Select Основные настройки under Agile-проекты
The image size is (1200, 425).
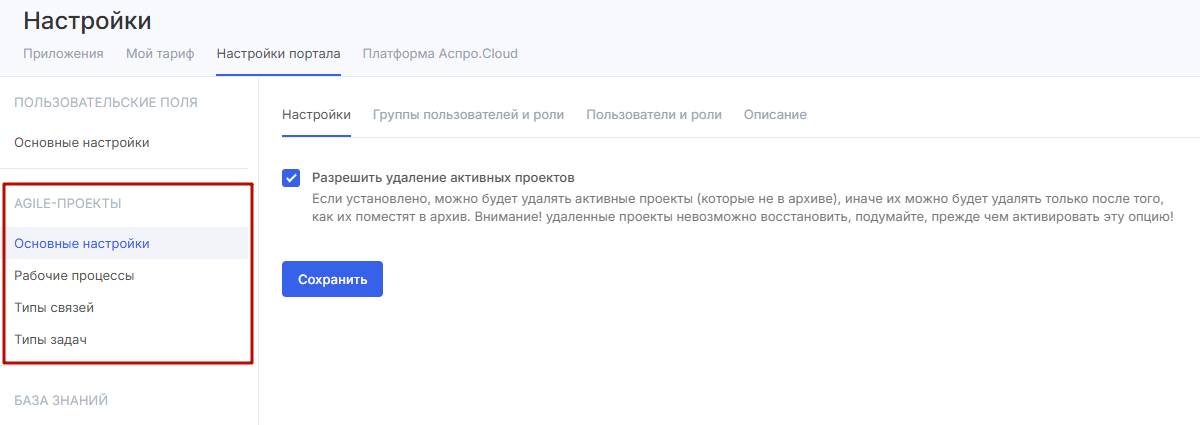(82, 244)
